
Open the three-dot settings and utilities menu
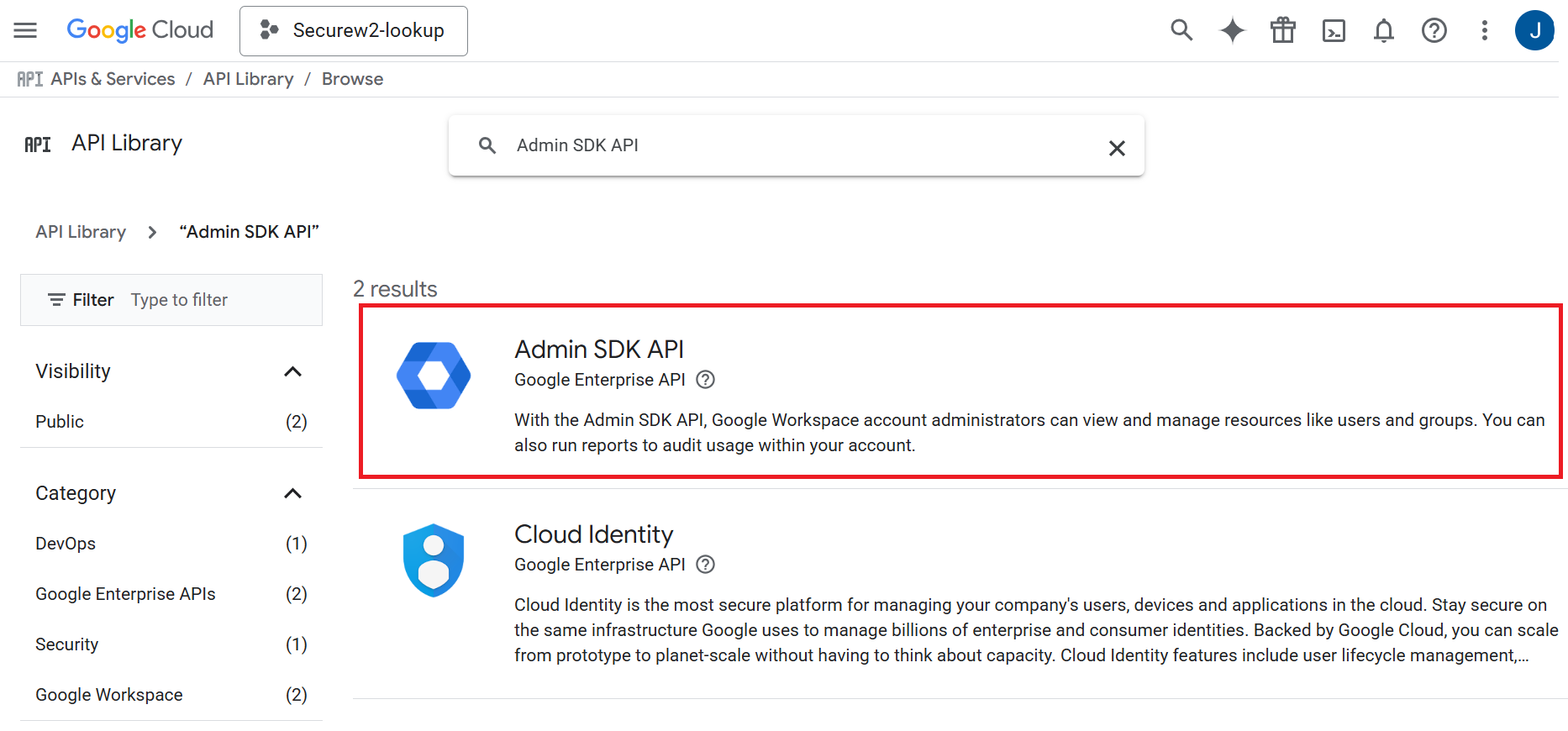[x=1484, y=31]
